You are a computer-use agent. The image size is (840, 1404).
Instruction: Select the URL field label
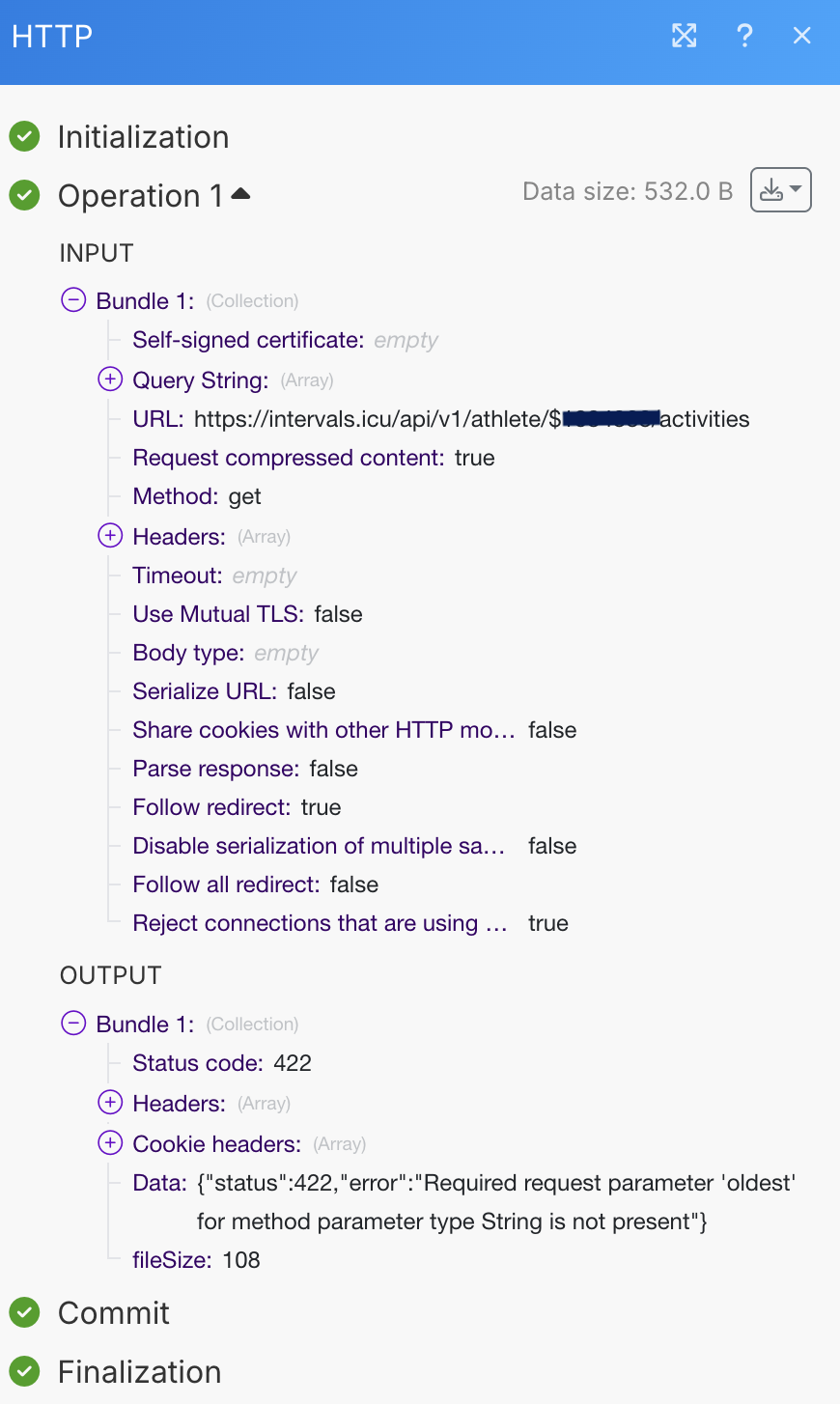tap(157, 419)
